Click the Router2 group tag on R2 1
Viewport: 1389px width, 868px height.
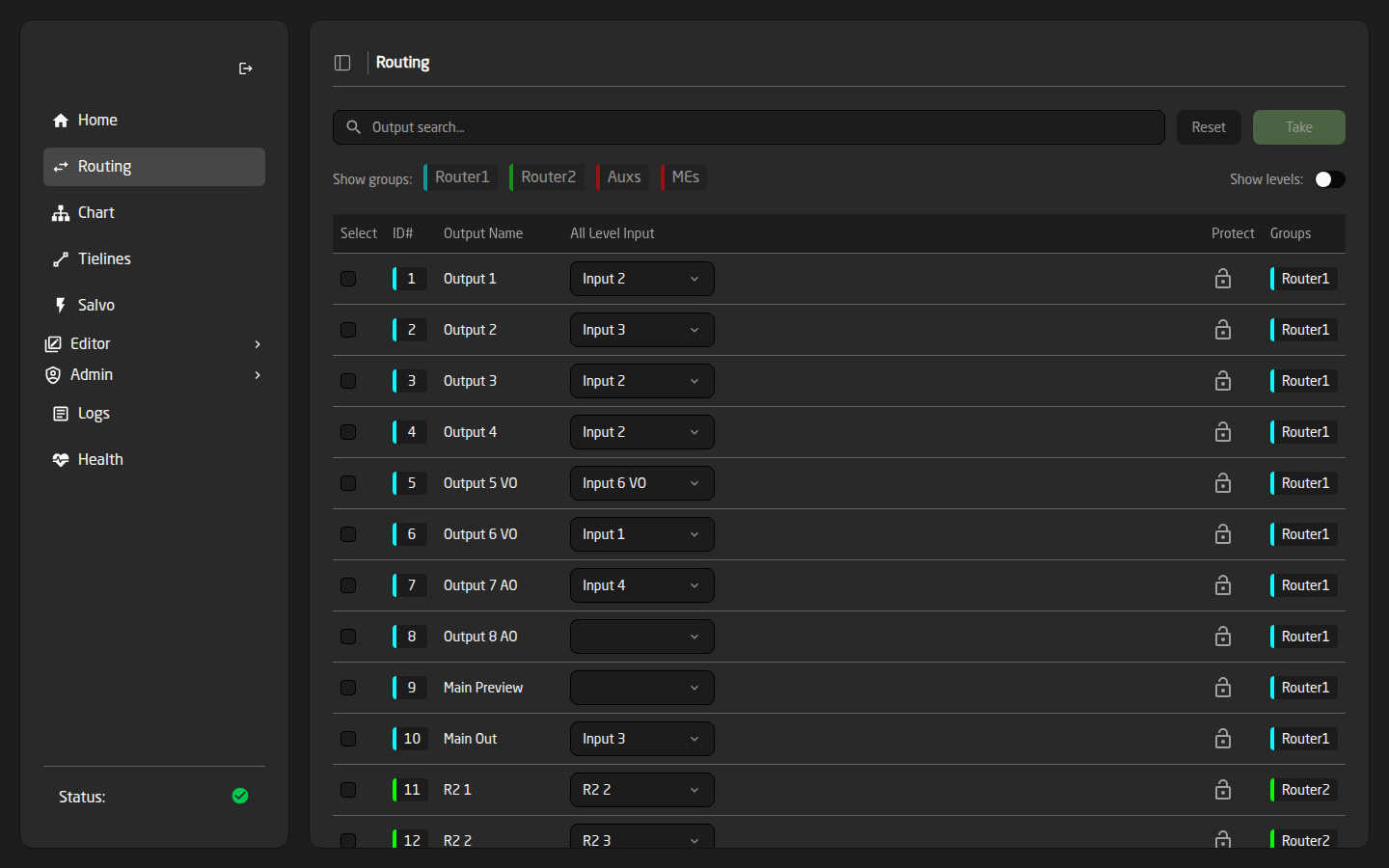1304,790
